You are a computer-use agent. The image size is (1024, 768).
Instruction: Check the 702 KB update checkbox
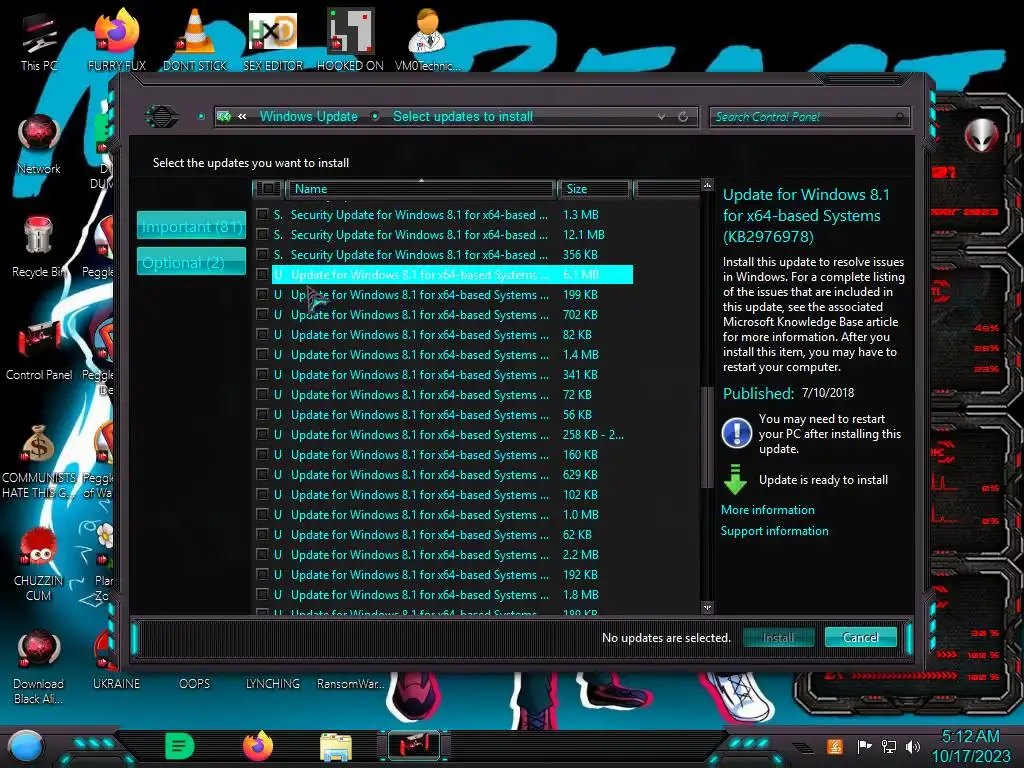[263, 315]
